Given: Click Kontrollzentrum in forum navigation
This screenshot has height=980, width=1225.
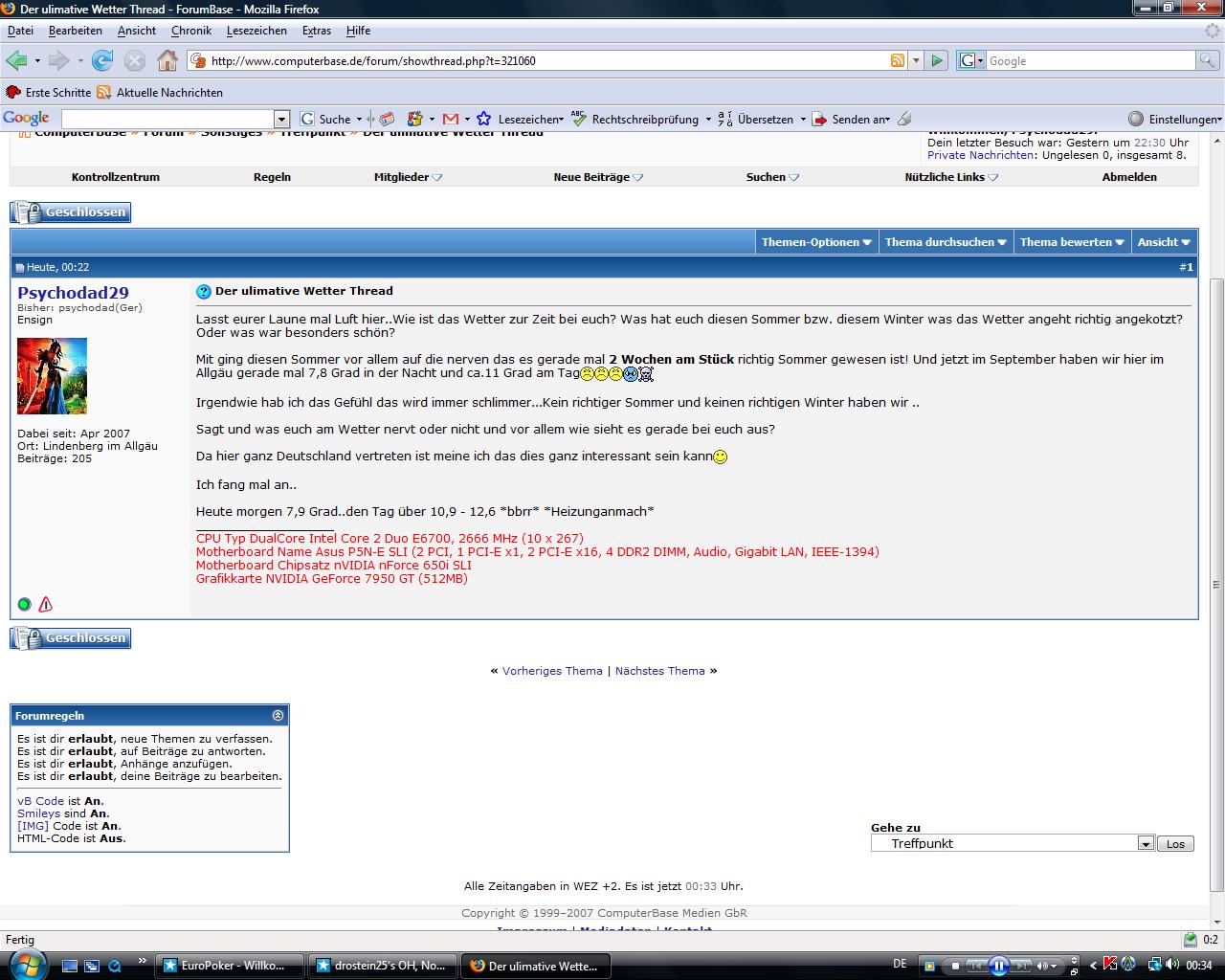Looking at the screenshot, I should coord(116,177).
